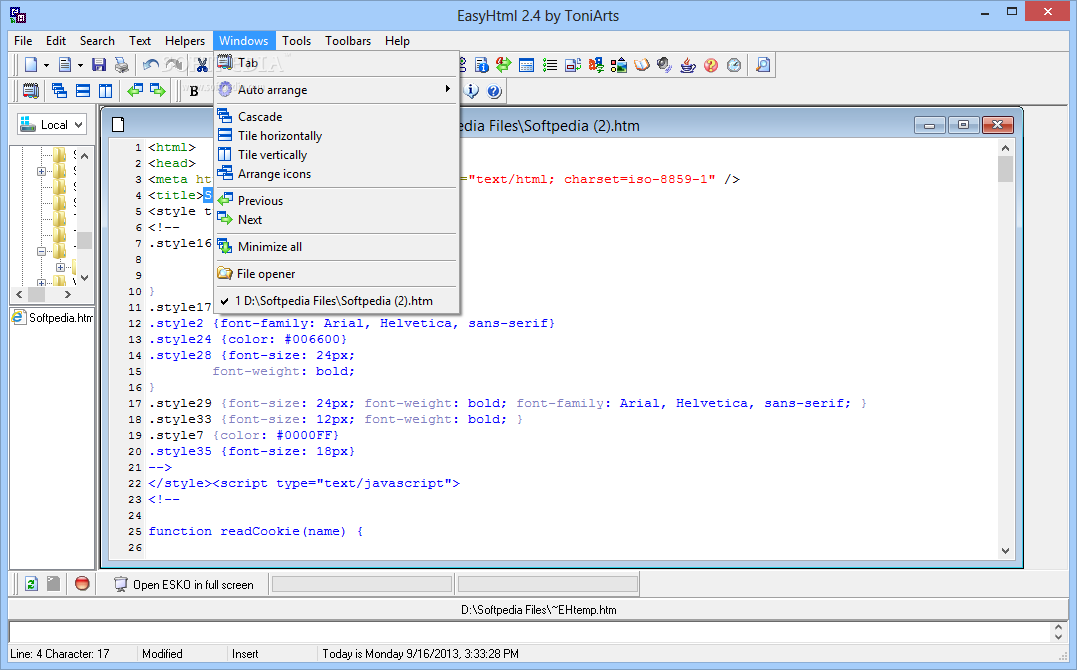
Task: Click the clock date/time icon
Action: 734,65
